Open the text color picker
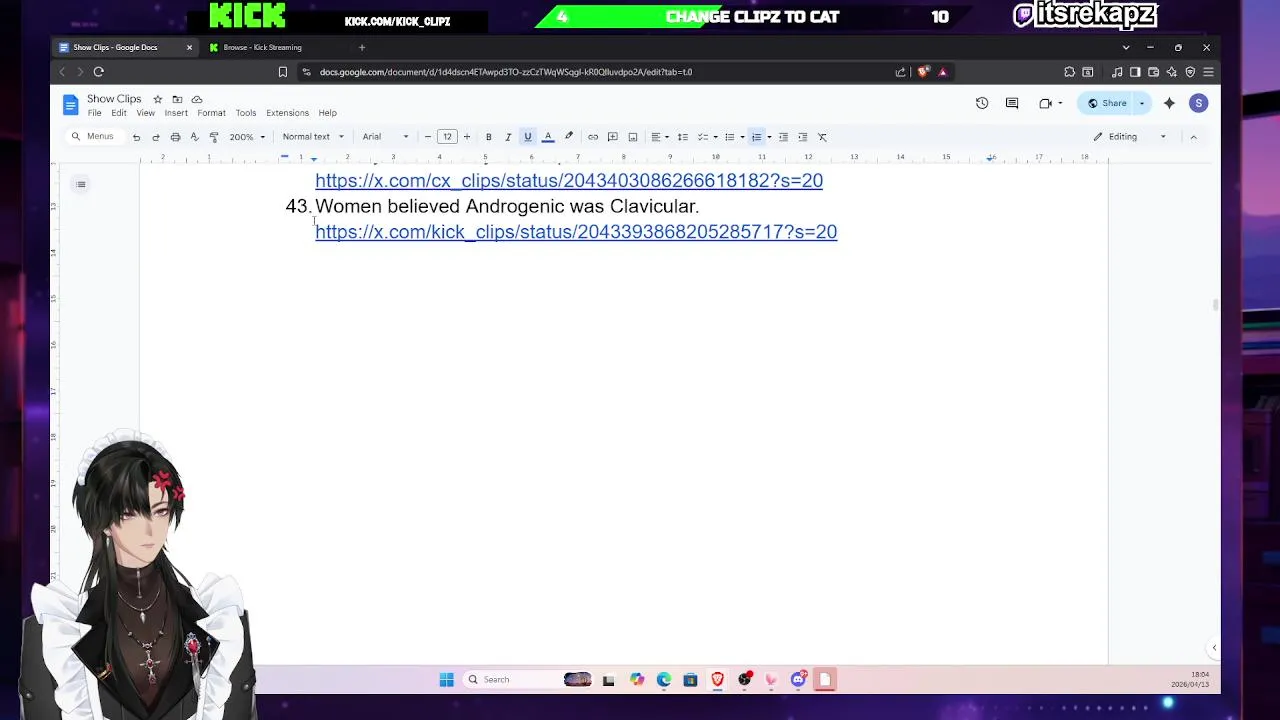The image size is (1280, 720). [x=548, y=137]
